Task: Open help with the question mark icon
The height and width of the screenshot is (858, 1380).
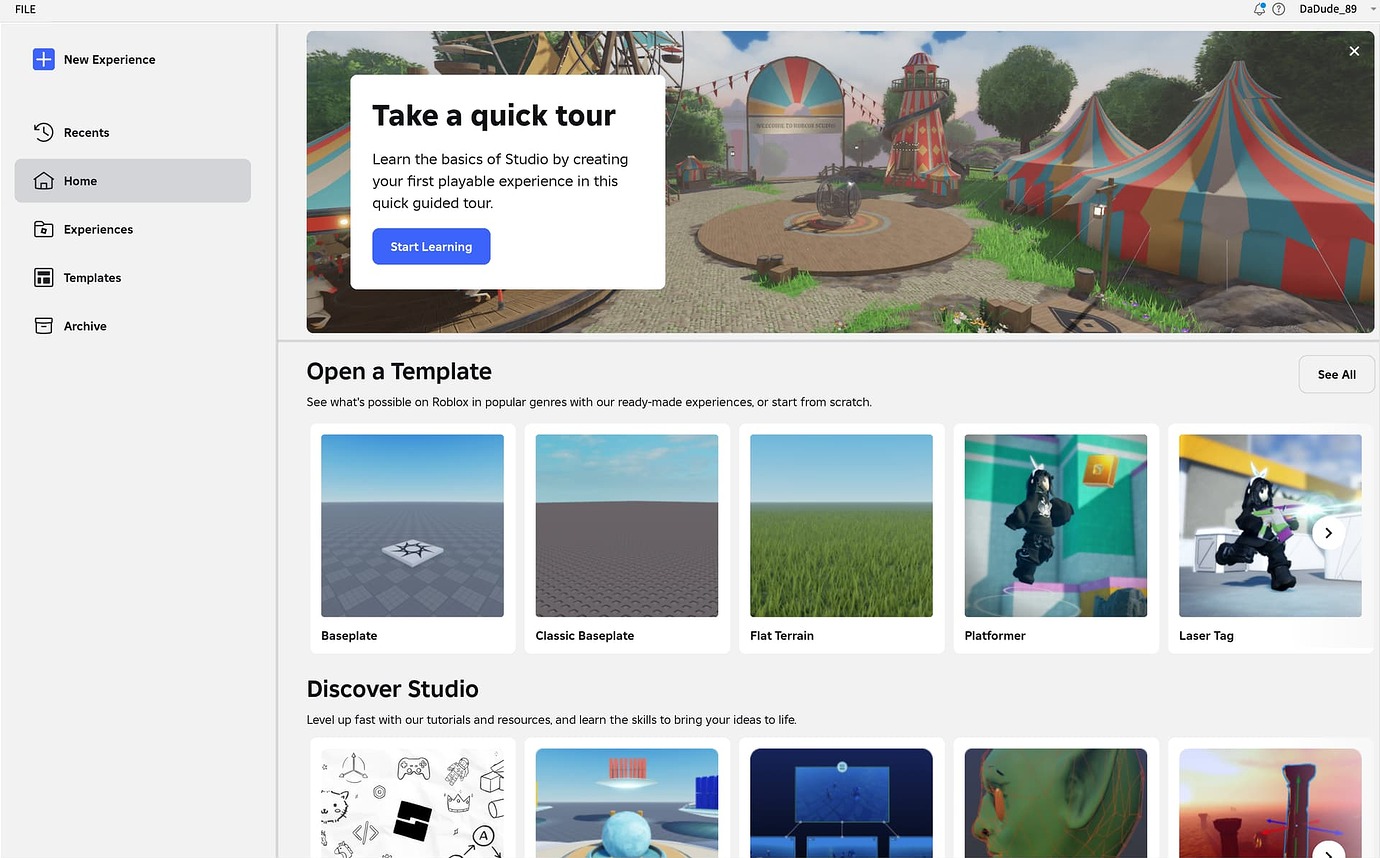Action: point(1279,9)
